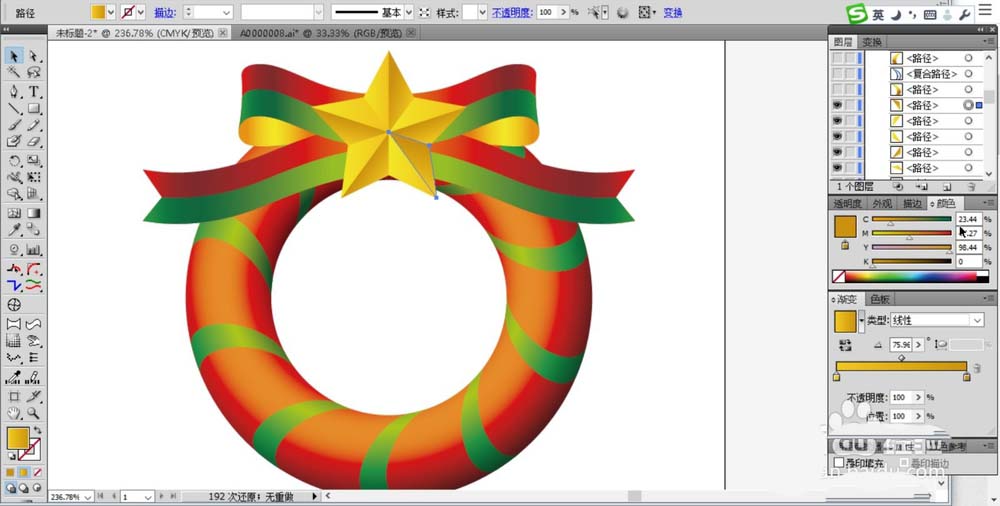Select the Scale tool
The height and width of the screenshot is (506, 1000).
(x=34, y=161)
